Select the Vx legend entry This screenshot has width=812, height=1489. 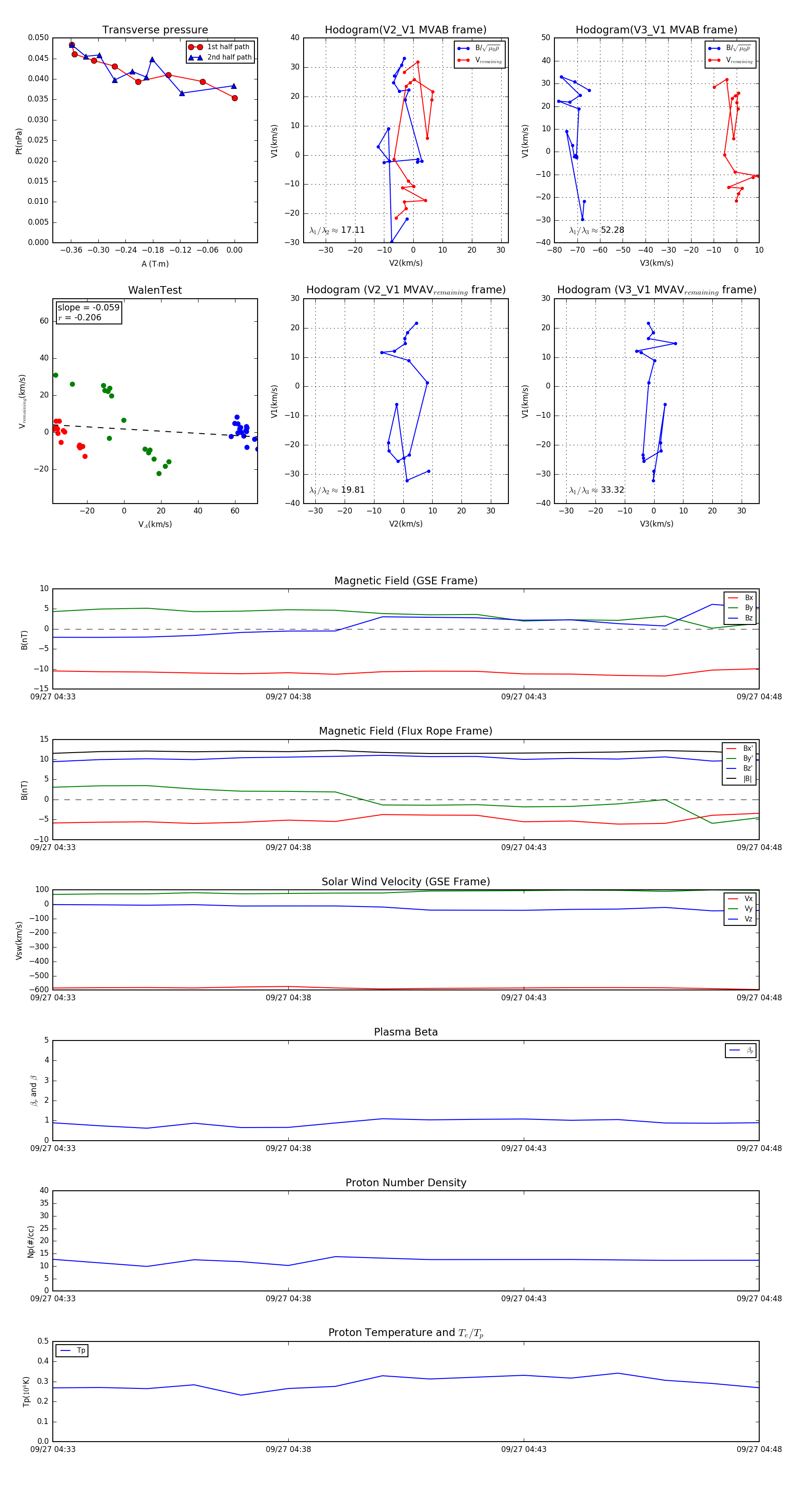(x=740, y=899)
